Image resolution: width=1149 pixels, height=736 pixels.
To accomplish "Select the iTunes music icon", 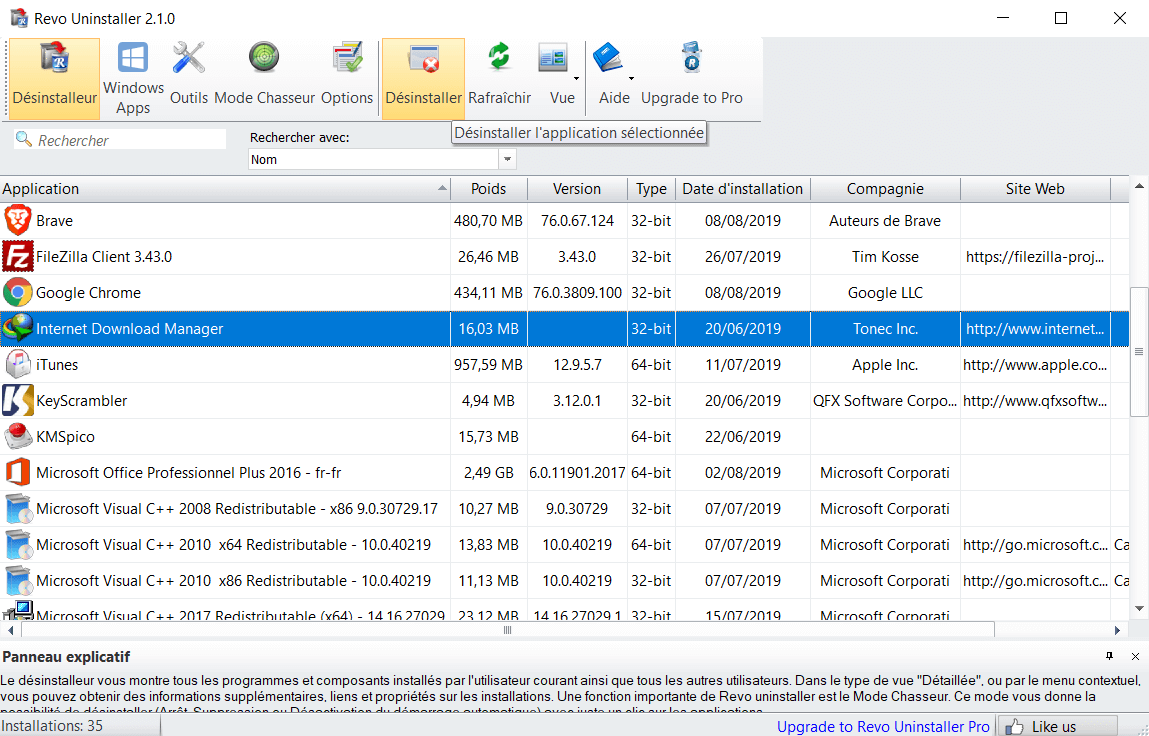I will pos(17,364).
